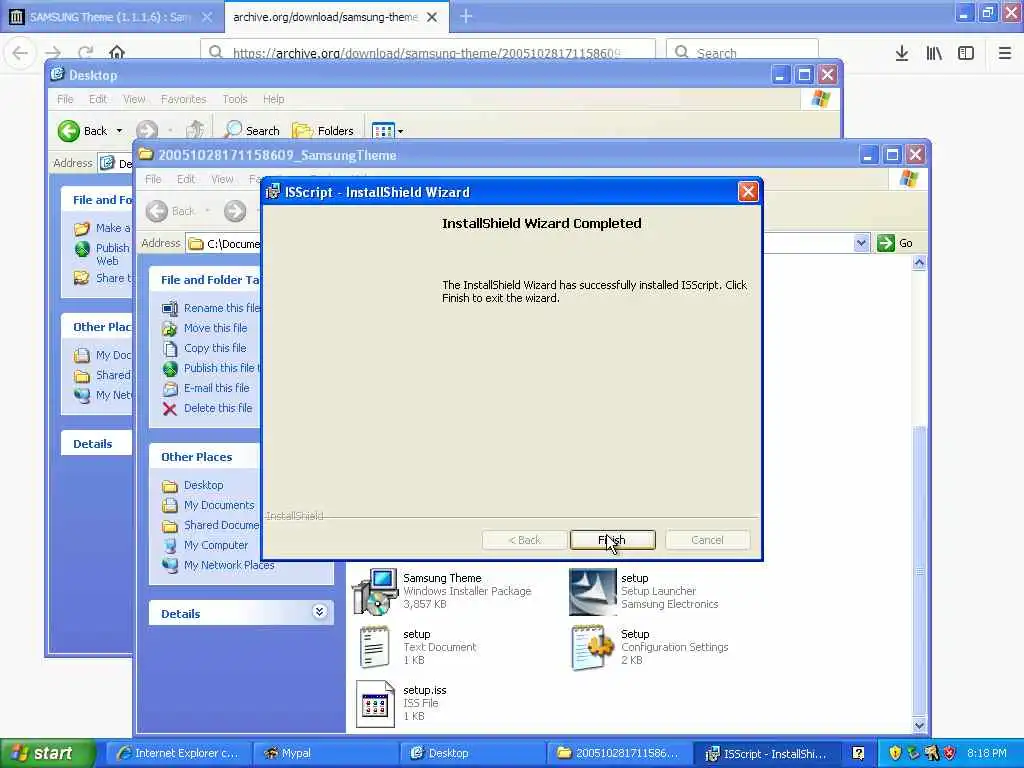Click Back arrow in SamsungTheme folder toolbar

click(157, 211)
